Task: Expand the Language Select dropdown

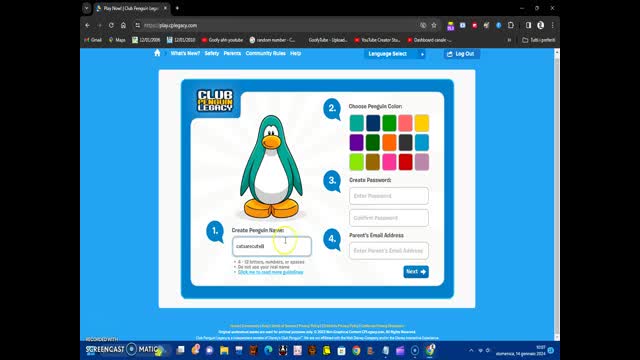Action: tap(395, 54)
